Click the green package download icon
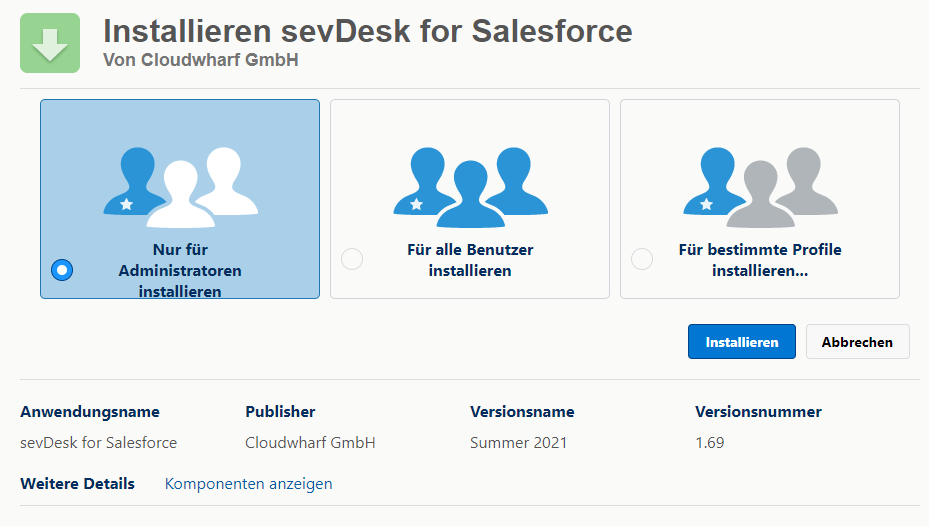 click(50, 43)
